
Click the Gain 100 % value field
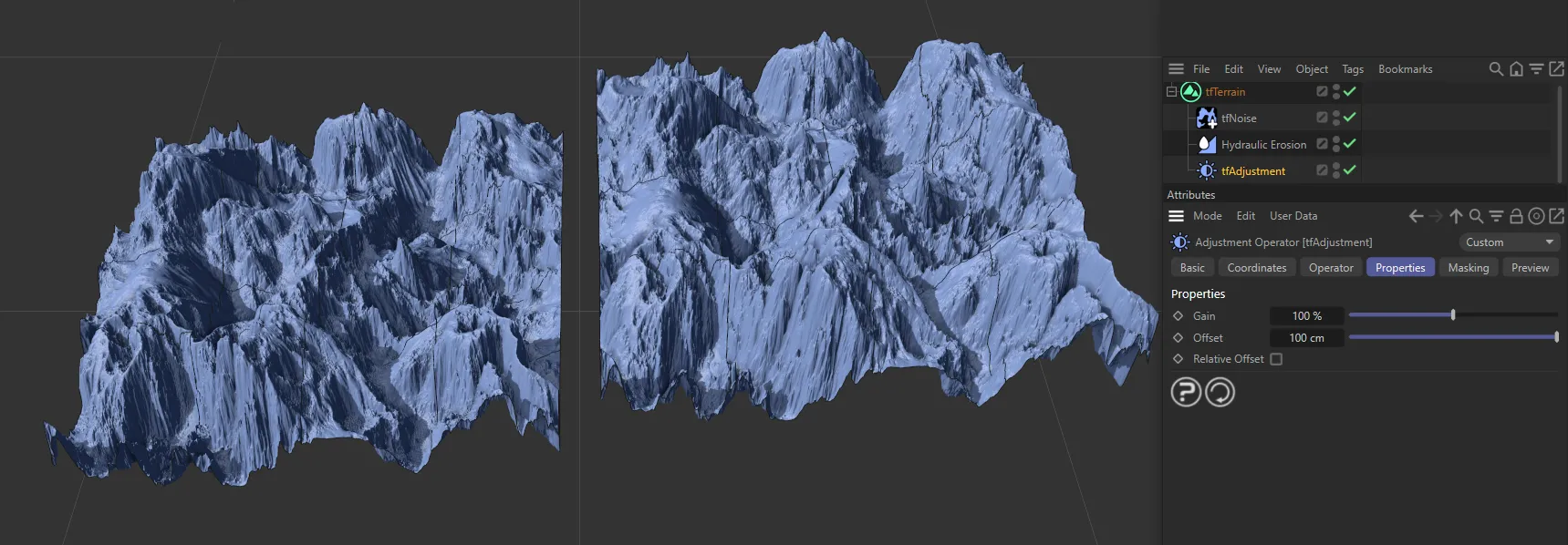point(1306,316)
